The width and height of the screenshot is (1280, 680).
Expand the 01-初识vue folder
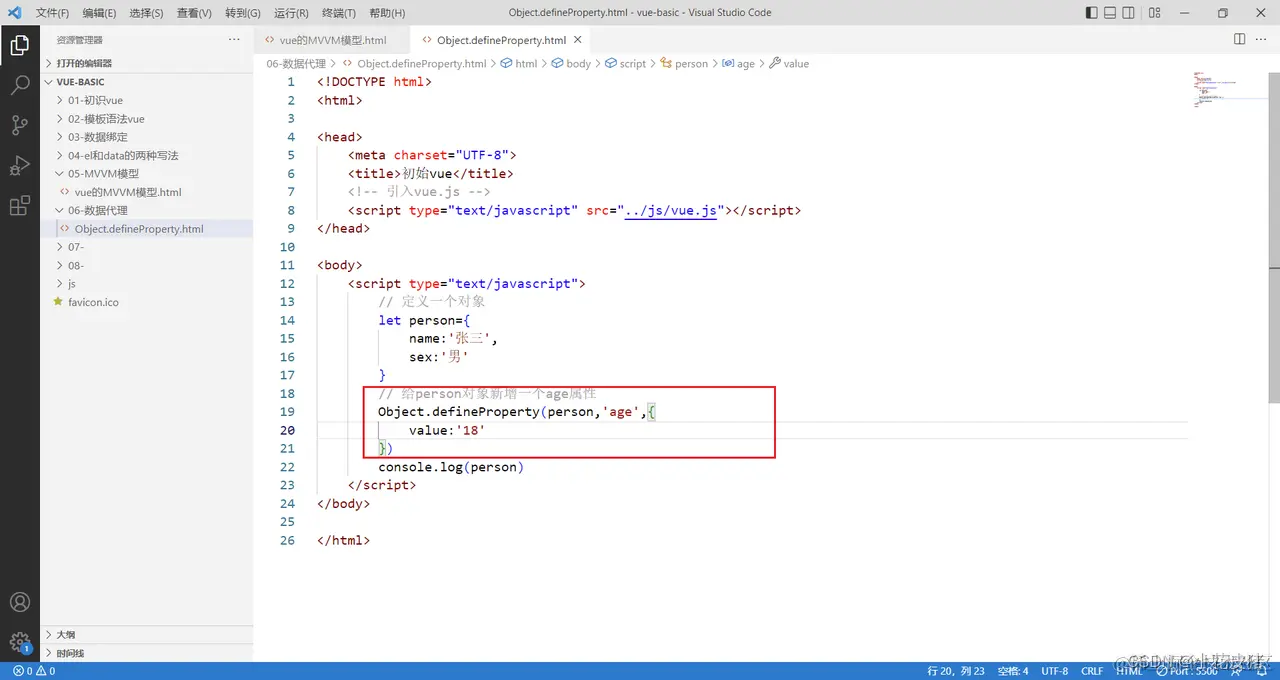coord(146,100)
